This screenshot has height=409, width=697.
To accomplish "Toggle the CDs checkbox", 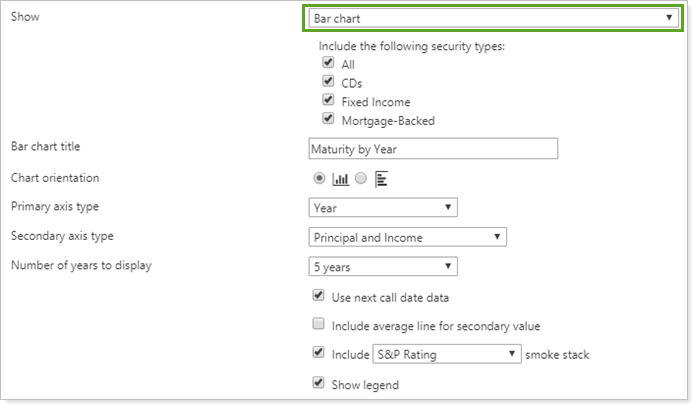I will pos(327,82).
